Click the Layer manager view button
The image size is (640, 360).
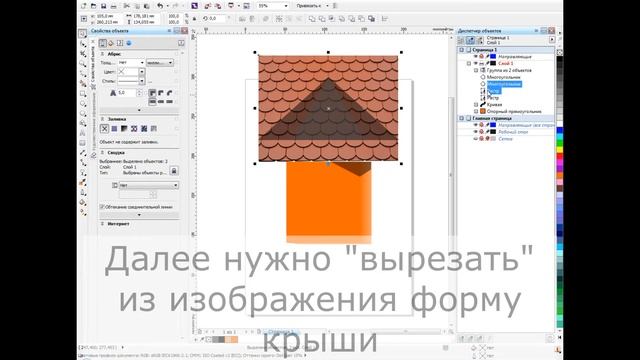(x=480, y=40)
